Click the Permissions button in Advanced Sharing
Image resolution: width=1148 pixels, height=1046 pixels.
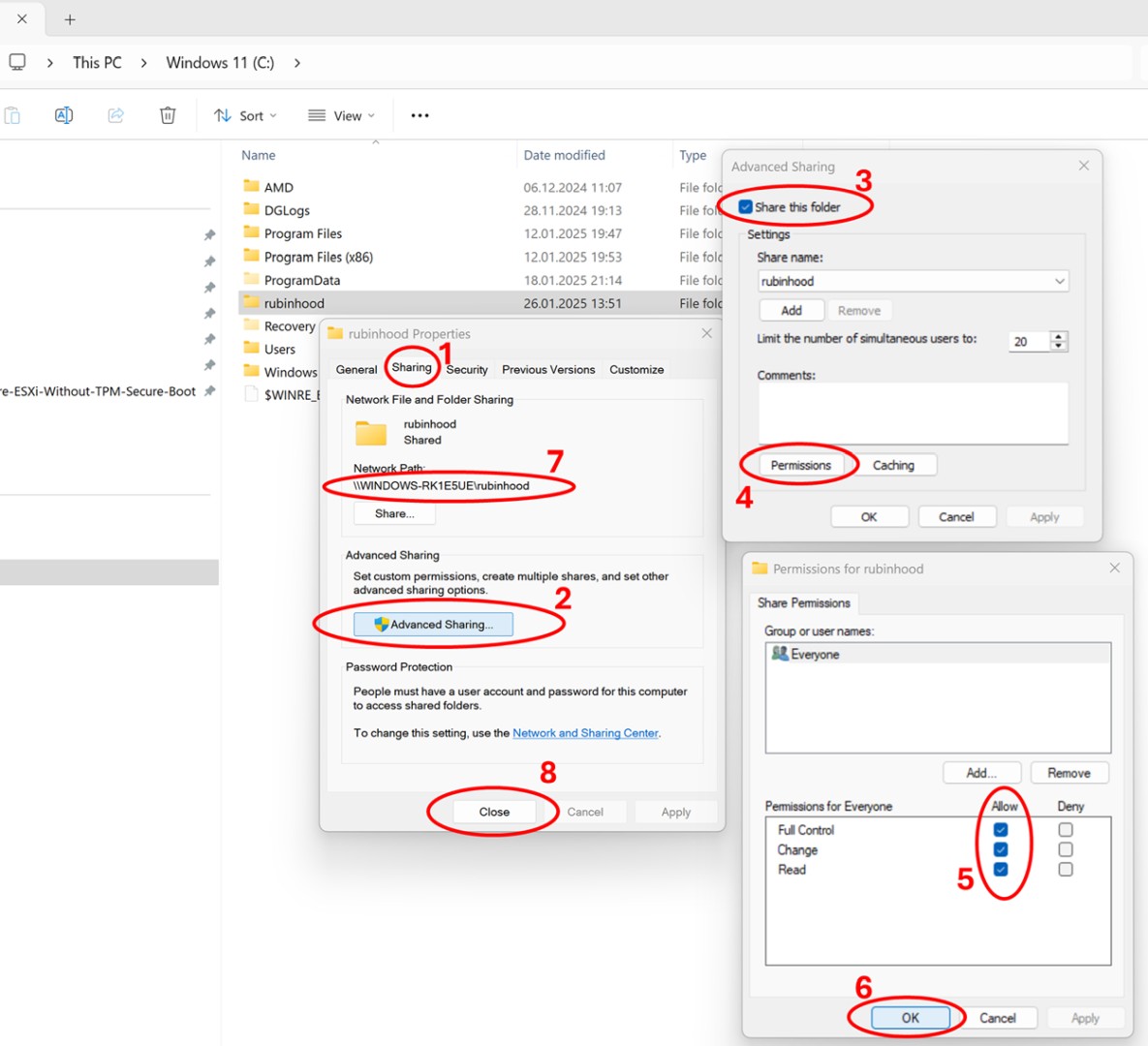801,466
